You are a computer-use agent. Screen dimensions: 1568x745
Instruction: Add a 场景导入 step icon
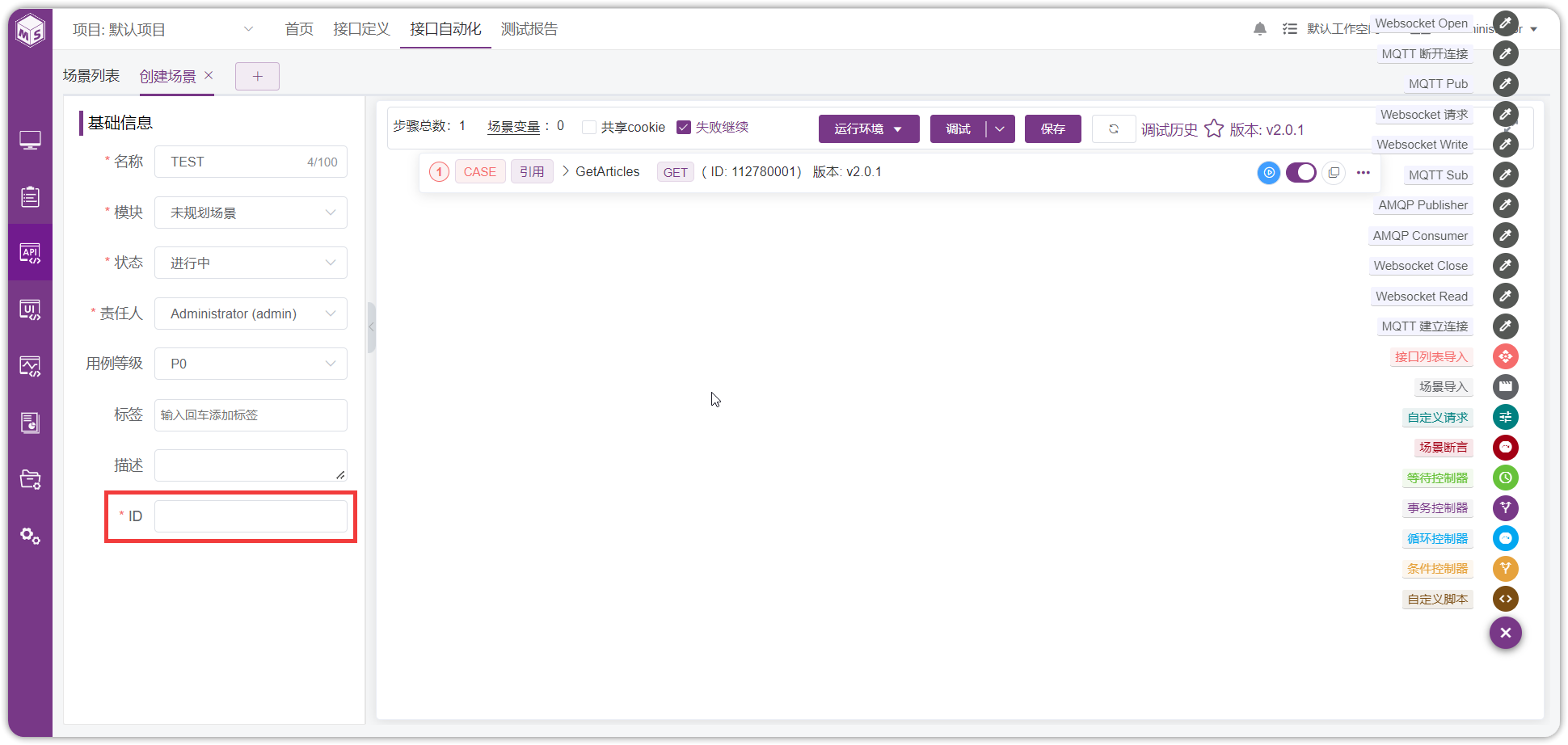(x=1505, y=386)
